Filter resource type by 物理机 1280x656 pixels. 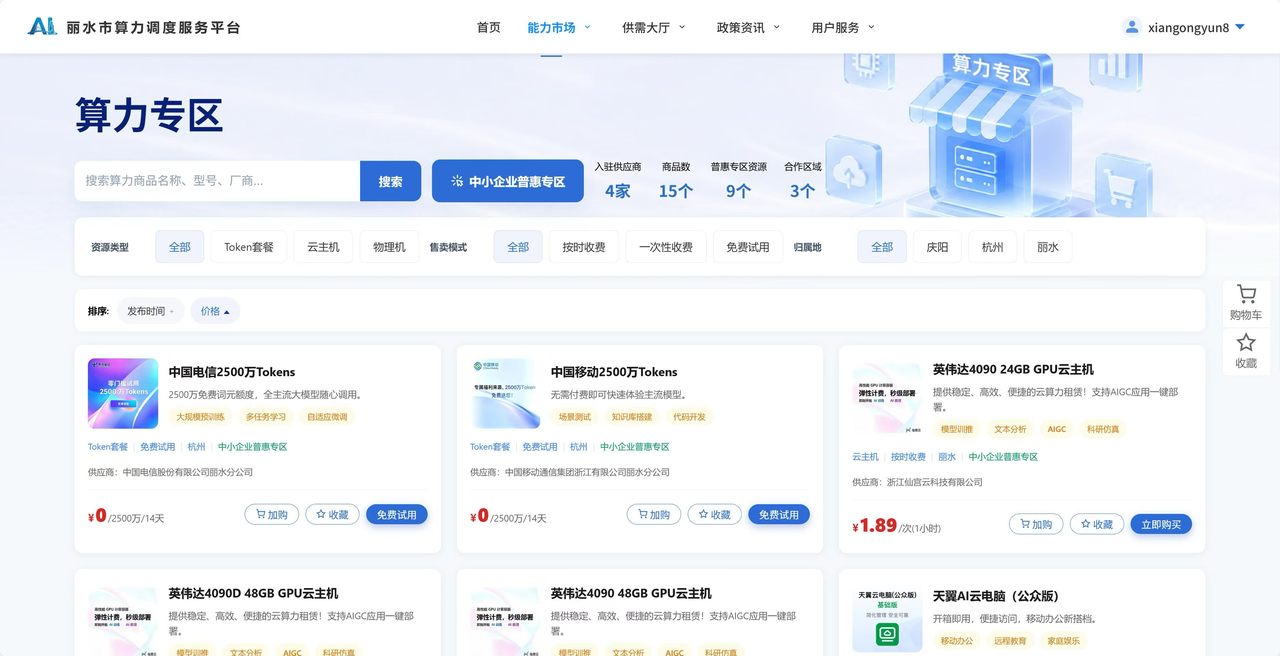[390, 247]
